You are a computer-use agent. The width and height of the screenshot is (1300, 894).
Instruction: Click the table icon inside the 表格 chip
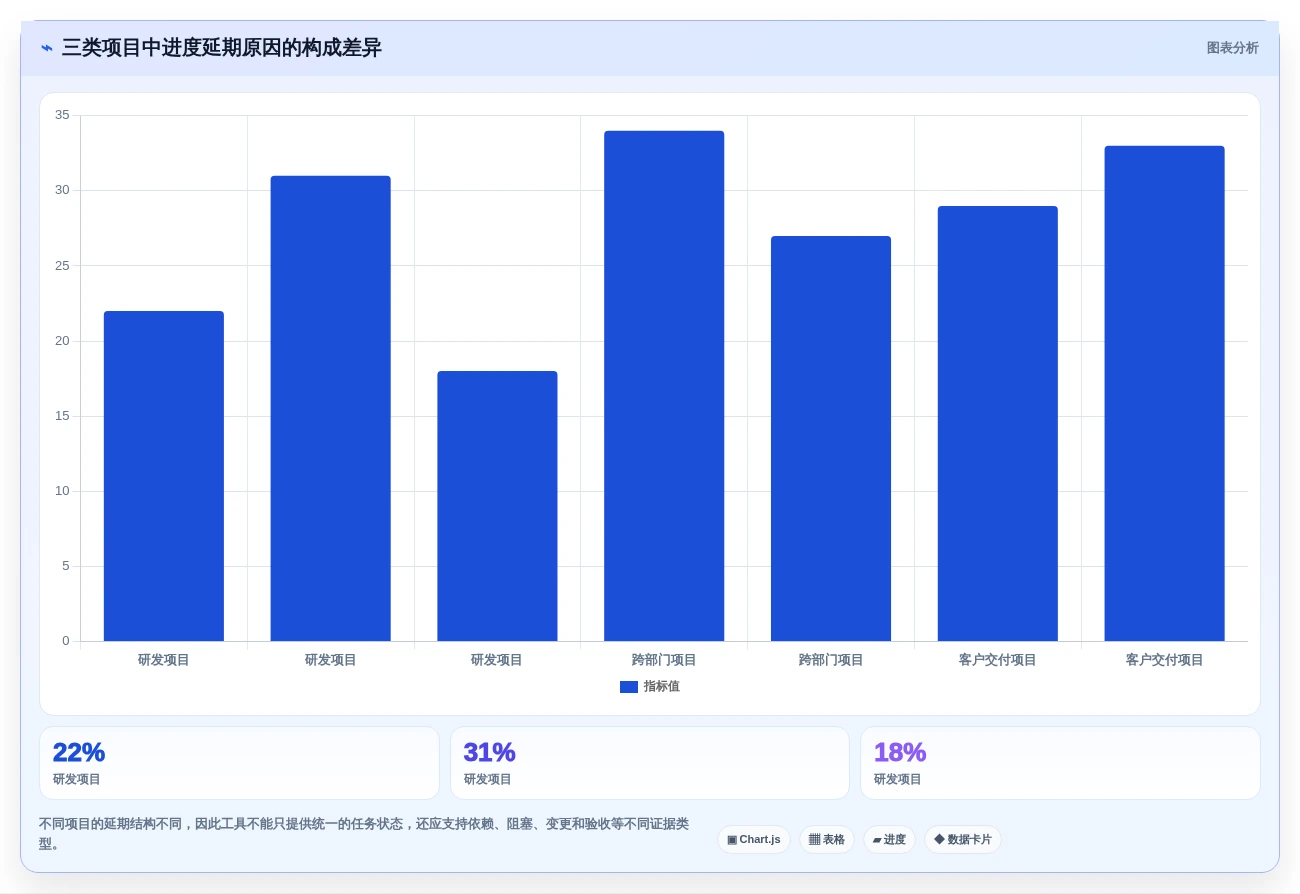814,840
